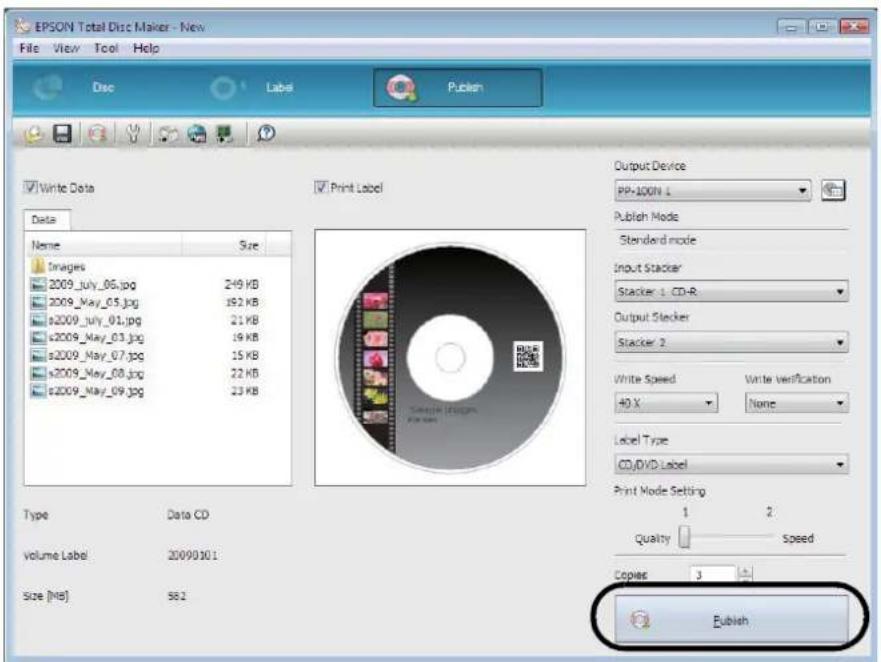
Task: Open the Output Stacker dropdown
Action: 731,342
